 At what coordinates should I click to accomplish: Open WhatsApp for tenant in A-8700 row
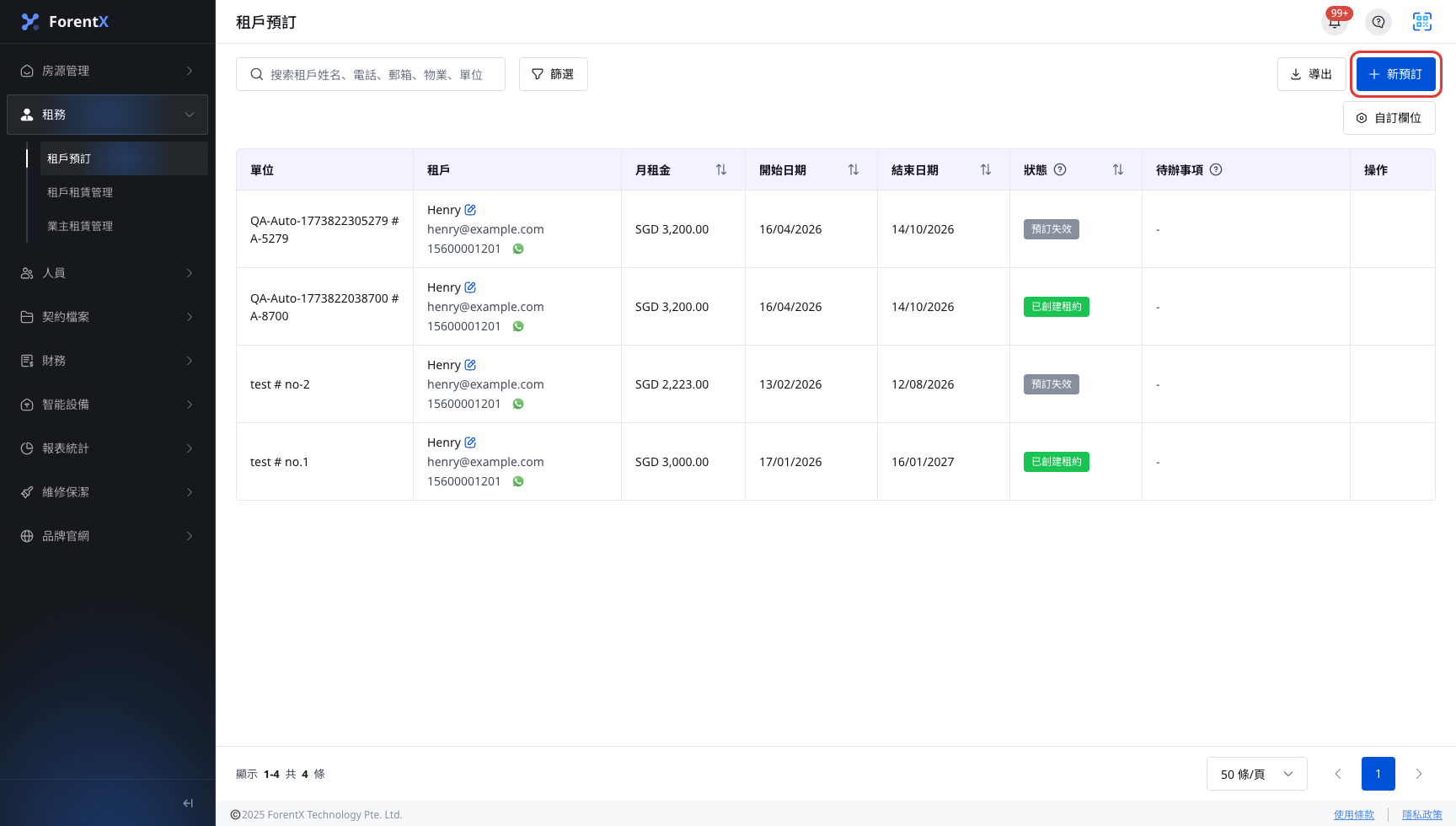[x=518, y=326]
